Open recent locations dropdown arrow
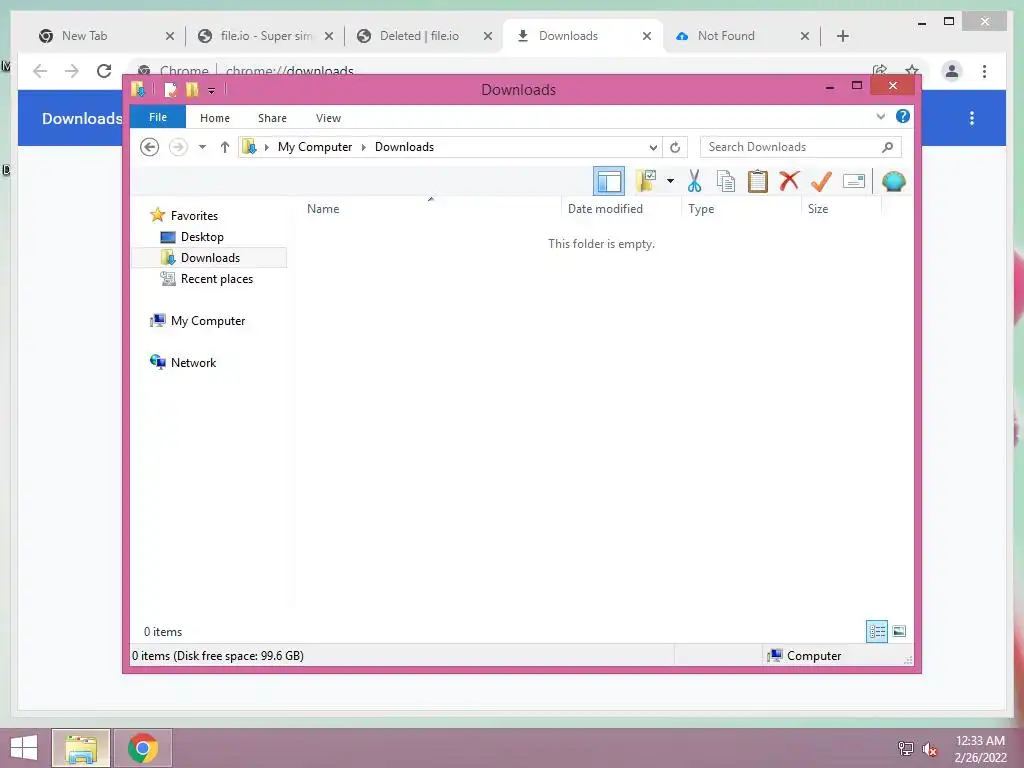Screen dimensions: 1024x768 tap(202, 147)
